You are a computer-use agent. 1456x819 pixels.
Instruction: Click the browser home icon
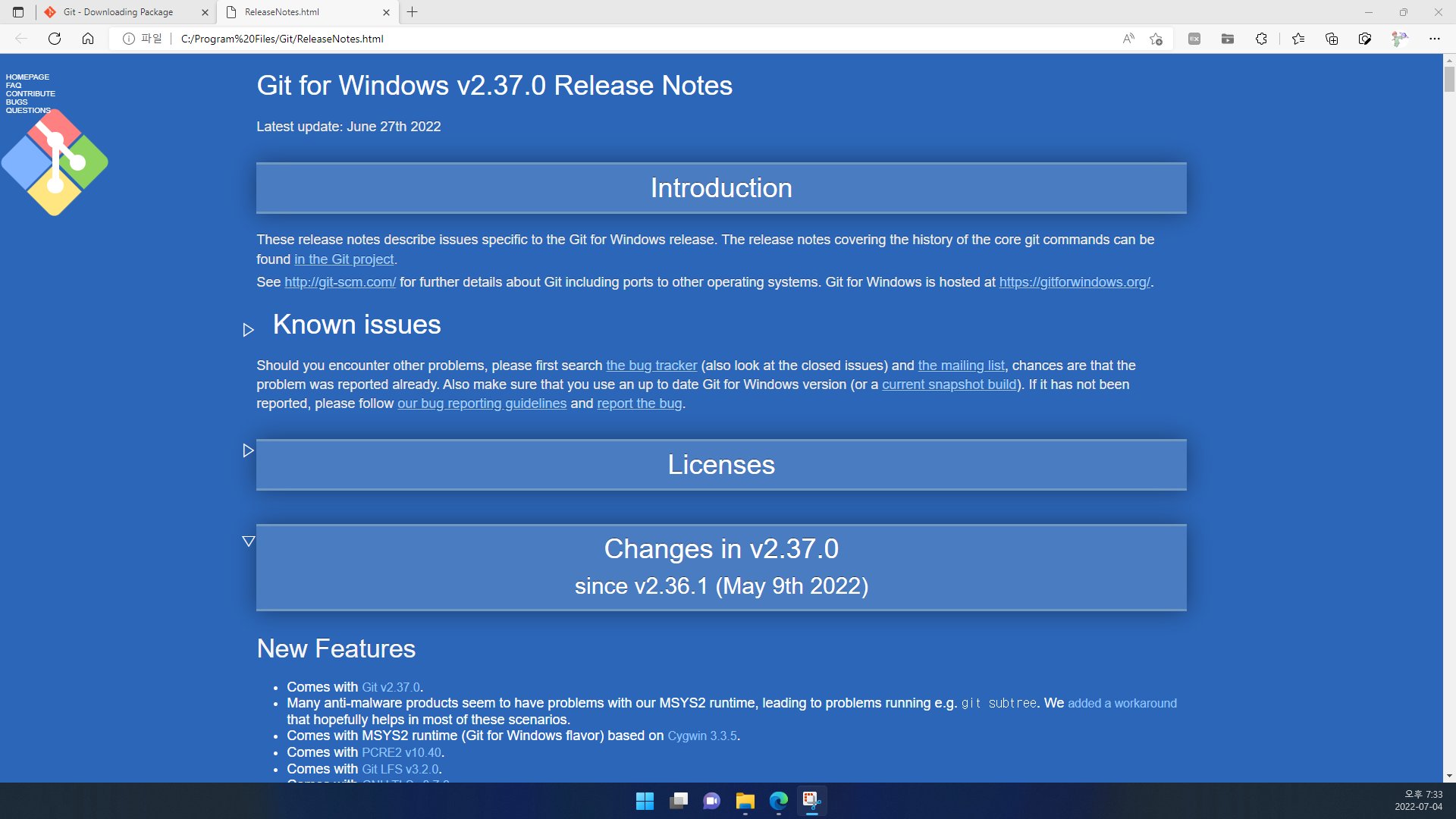(88, 39)
